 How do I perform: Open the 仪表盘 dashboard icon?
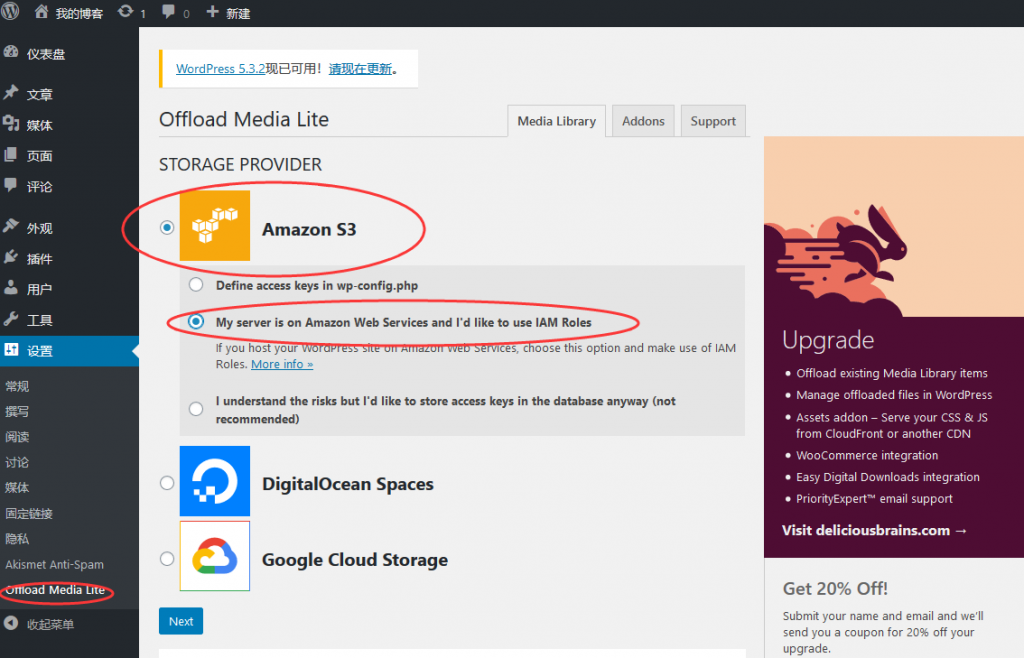click(x=10, y=53)
